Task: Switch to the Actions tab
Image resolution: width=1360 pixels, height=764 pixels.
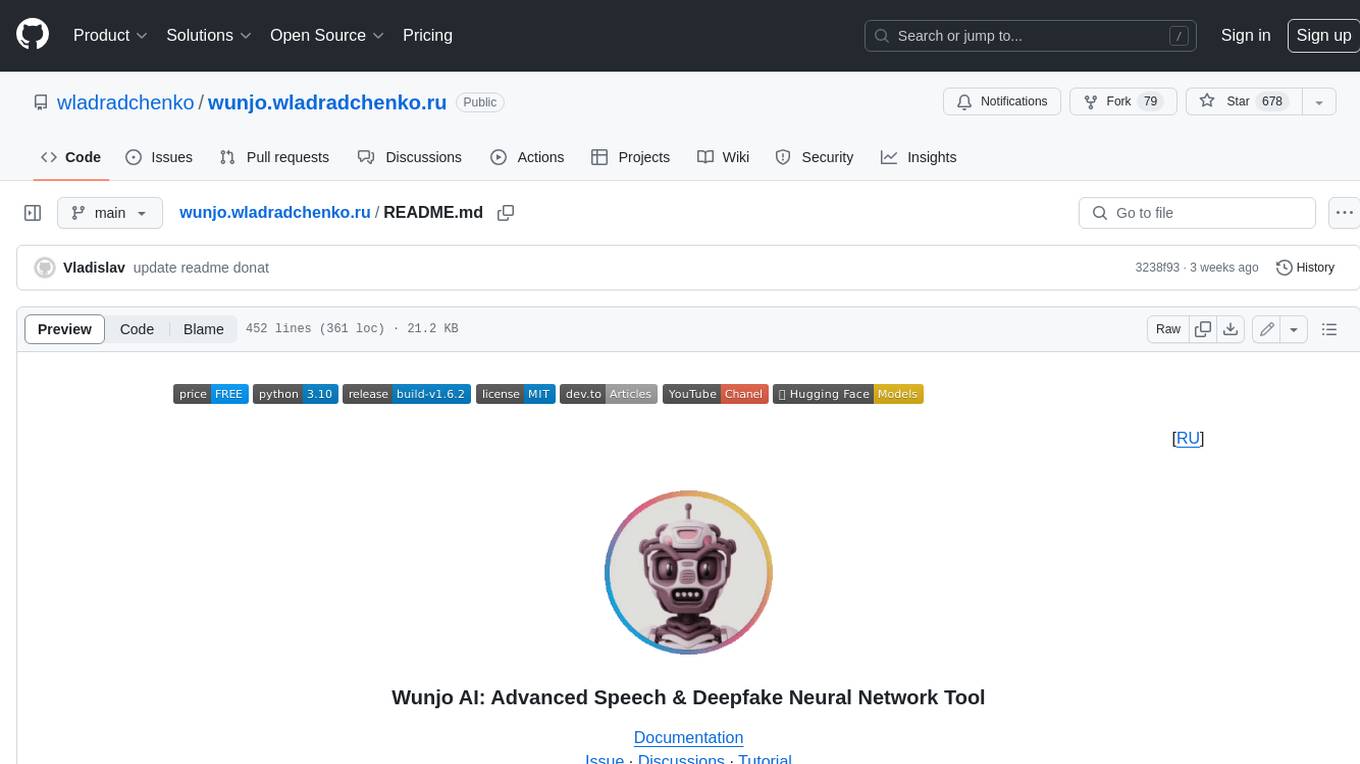Action: (x=527, y=157)
